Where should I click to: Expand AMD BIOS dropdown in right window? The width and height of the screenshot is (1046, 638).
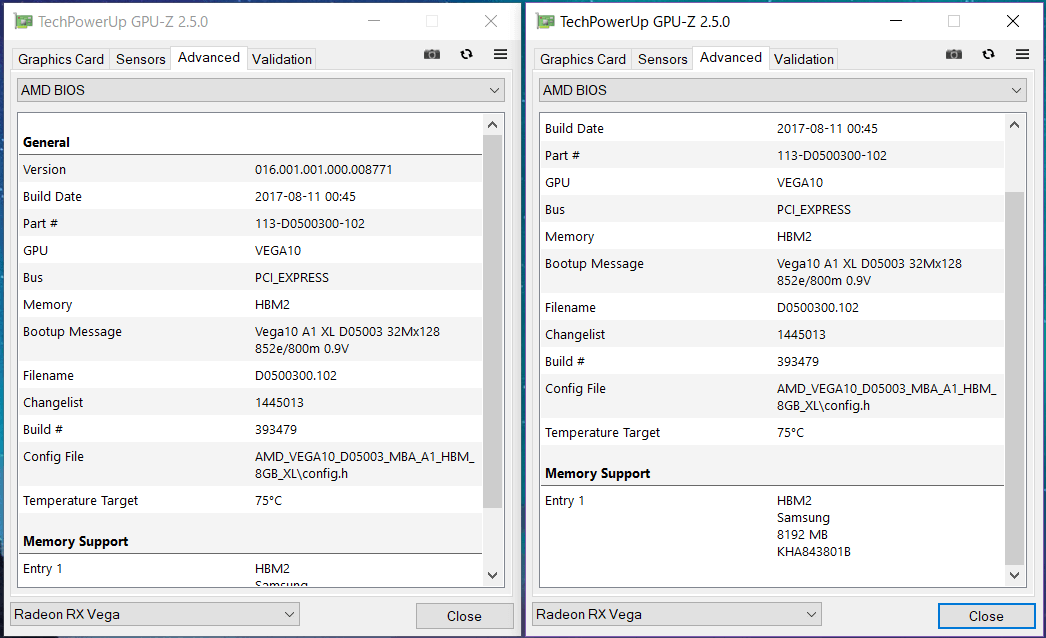[x=782, y=90]
